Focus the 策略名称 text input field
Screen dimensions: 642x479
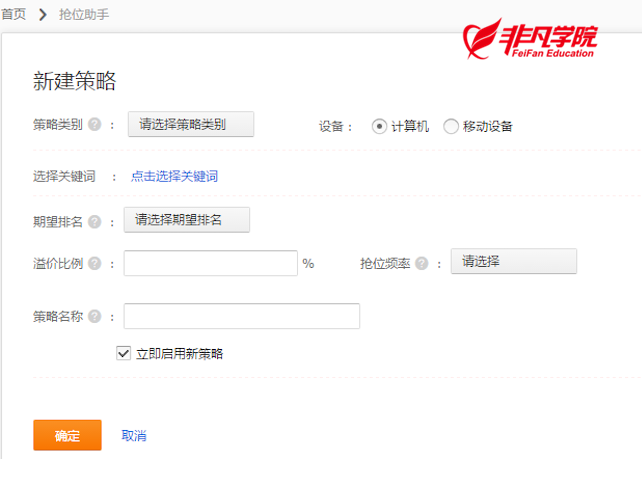(242, 316)
